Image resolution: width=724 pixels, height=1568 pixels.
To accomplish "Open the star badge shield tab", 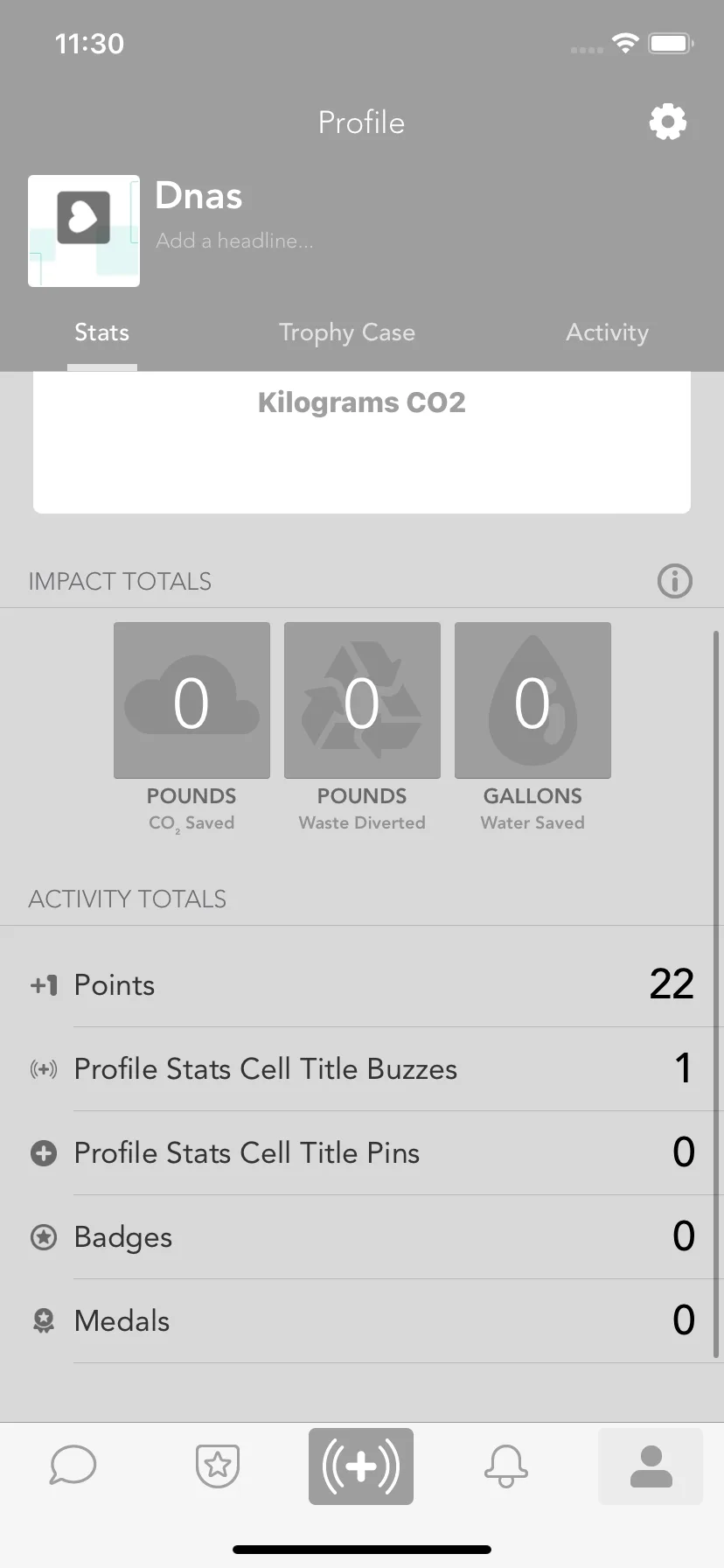I will [218, 1466].
